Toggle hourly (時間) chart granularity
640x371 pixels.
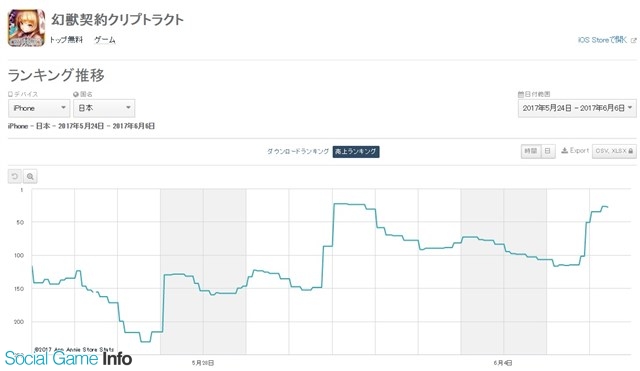(x=531, y=151)
